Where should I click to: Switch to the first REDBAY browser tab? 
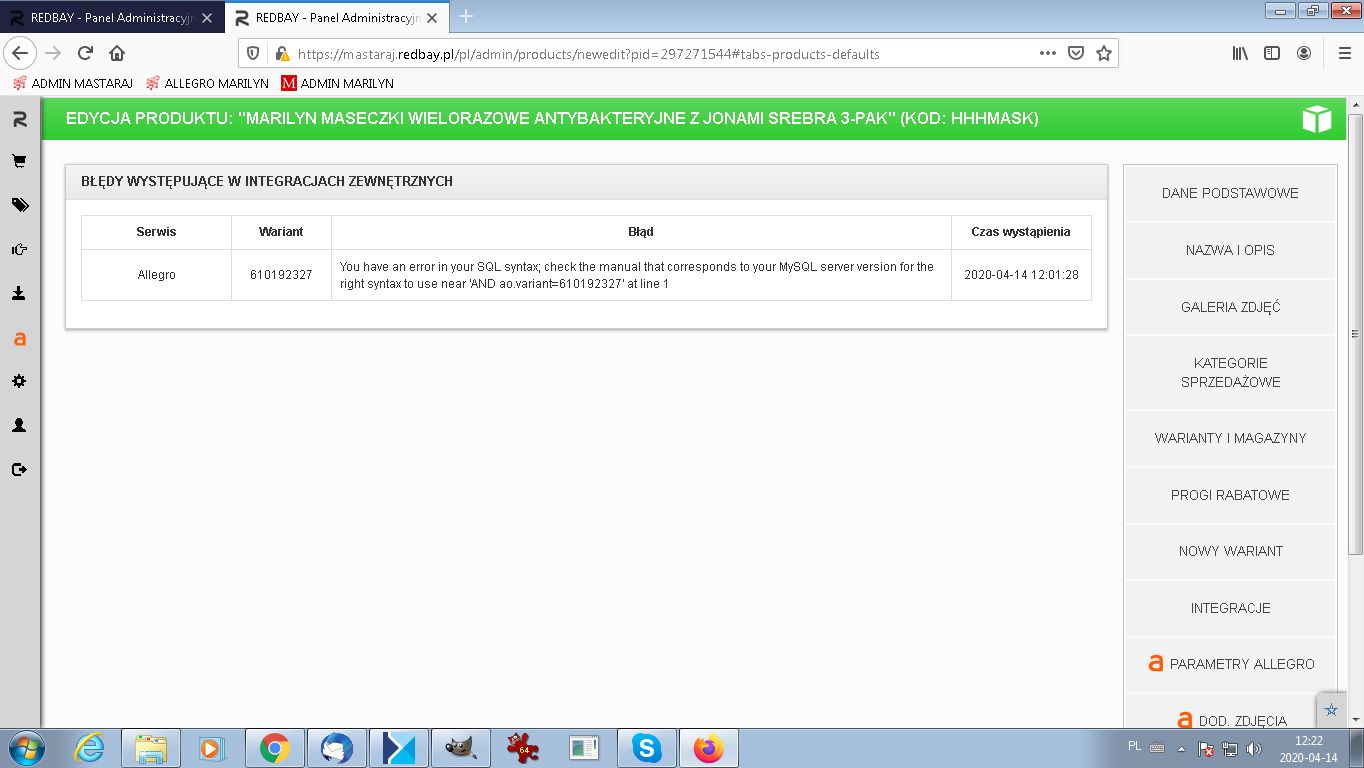110,18
